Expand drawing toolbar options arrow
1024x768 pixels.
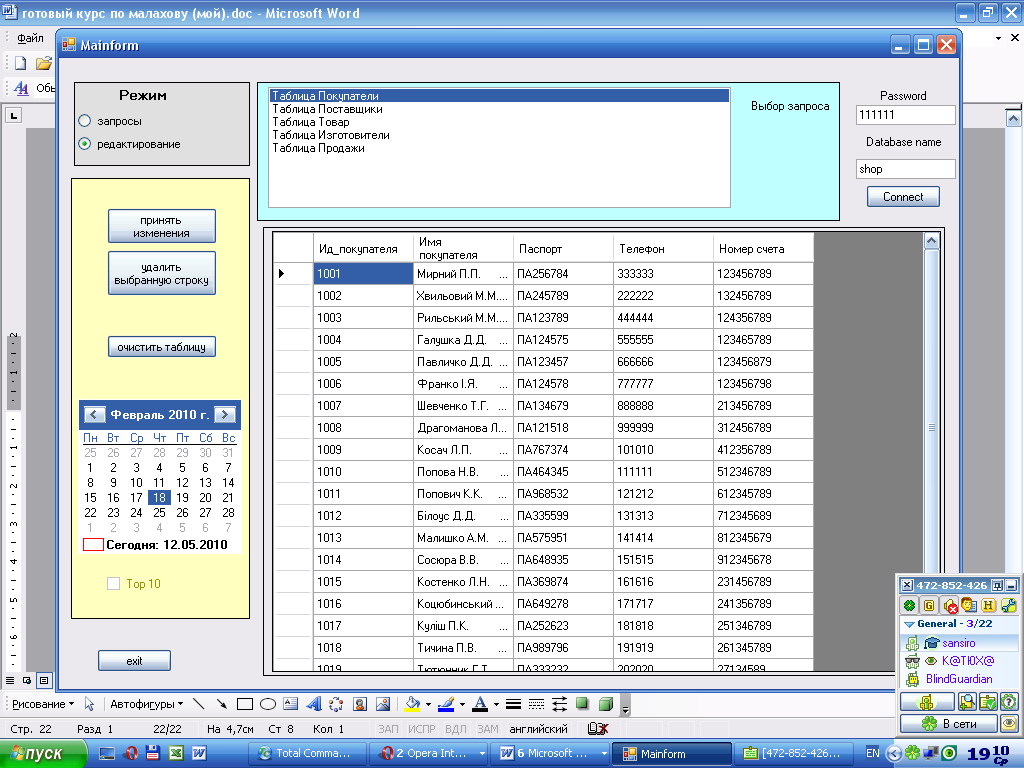(x=625, y=705)
